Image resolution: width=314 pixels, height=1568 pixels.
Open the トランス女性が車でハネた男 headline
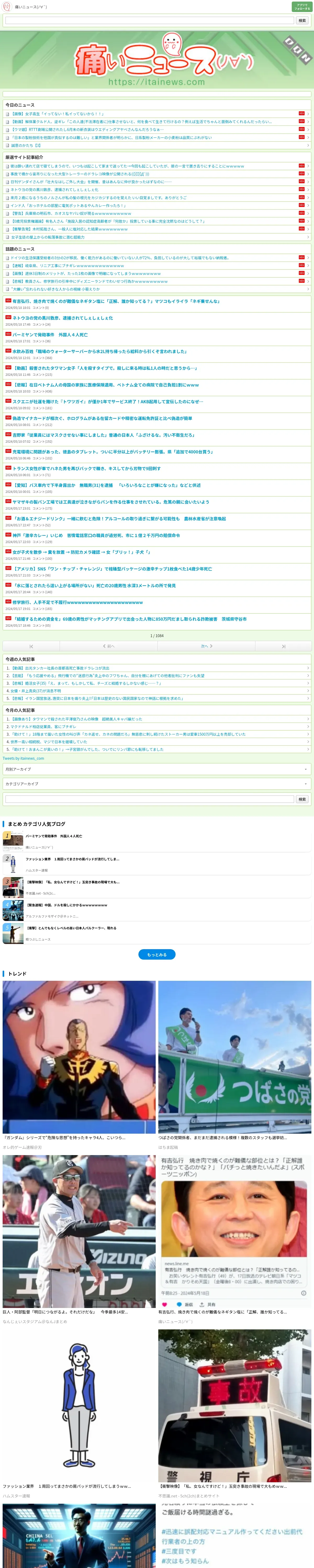[x=87, y=468]
